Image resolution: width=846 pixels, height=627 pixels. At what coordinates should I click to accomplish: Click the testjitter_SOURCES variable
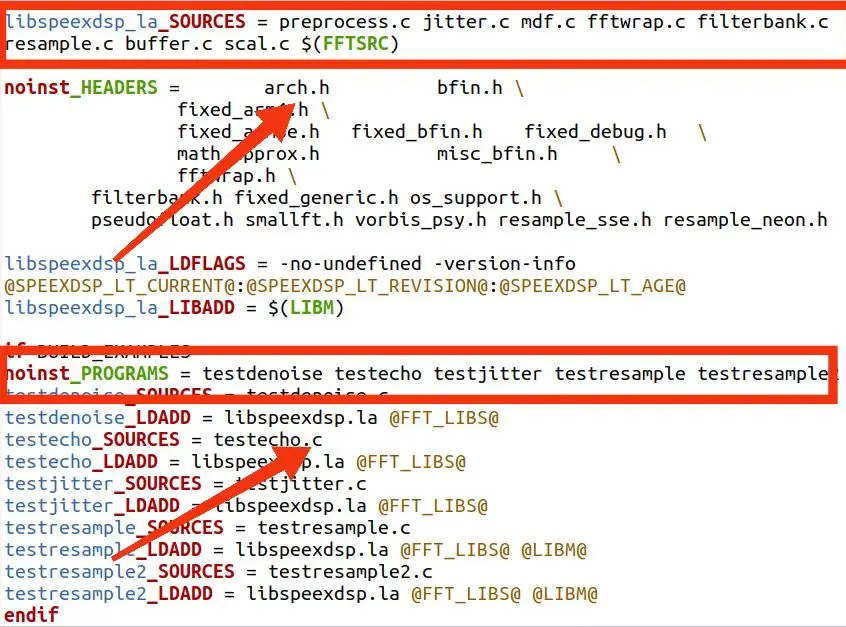click(x=103, y=484)
